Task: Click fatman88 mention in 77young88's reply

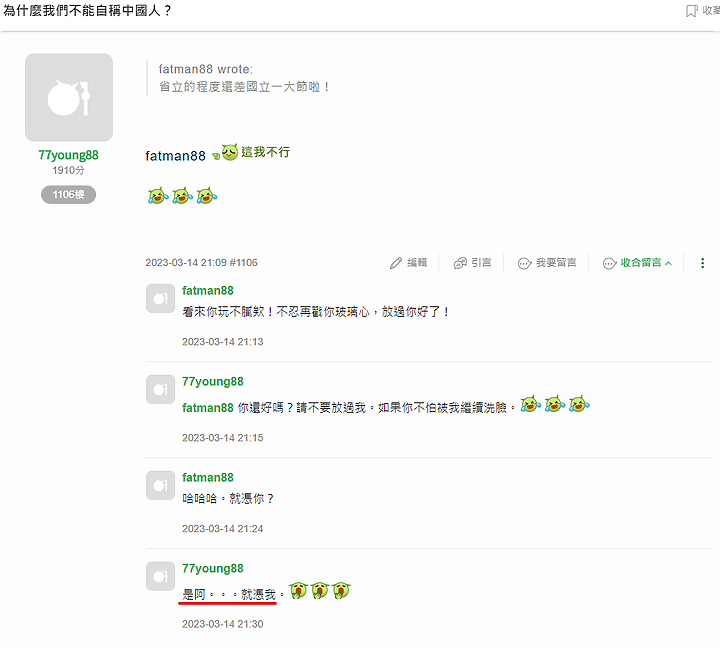Action: click(x=208, y=408)
